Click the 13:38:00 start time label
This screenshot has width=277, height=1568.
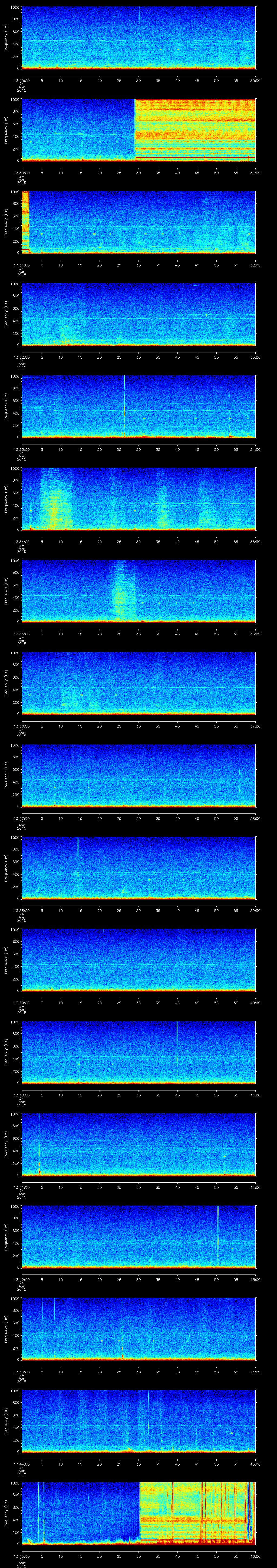(x=21, y=910)
